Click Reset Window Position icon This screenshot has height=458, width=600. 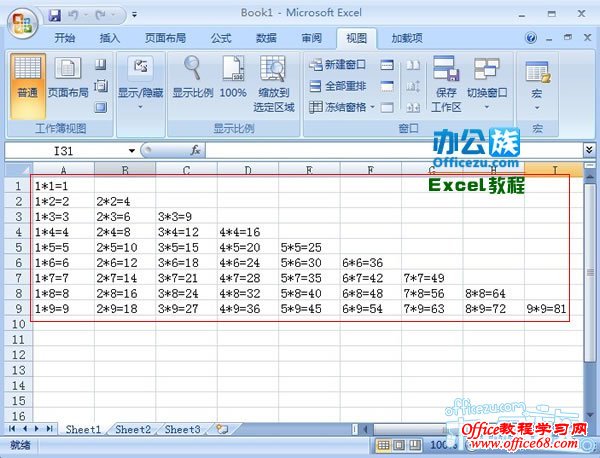413,108
